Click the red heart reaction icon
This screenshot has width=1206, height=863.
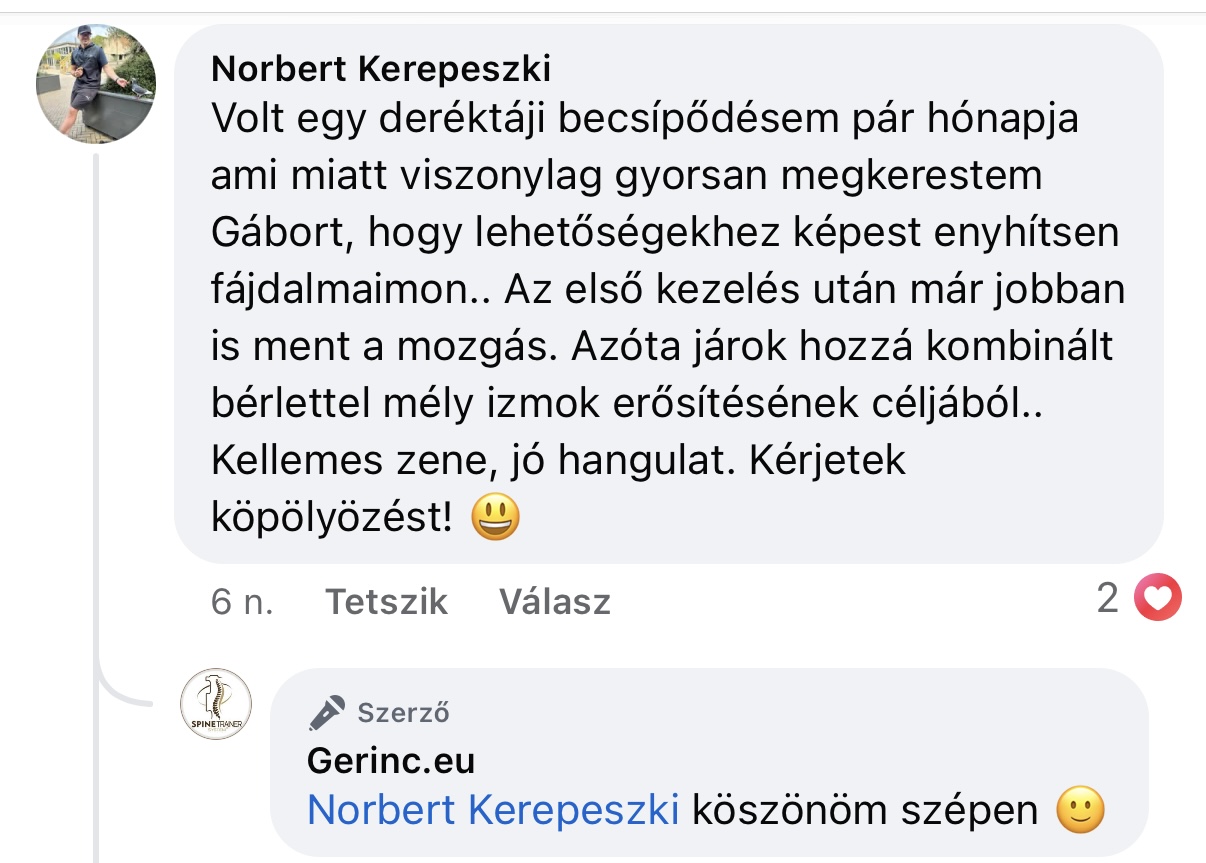1158,599
